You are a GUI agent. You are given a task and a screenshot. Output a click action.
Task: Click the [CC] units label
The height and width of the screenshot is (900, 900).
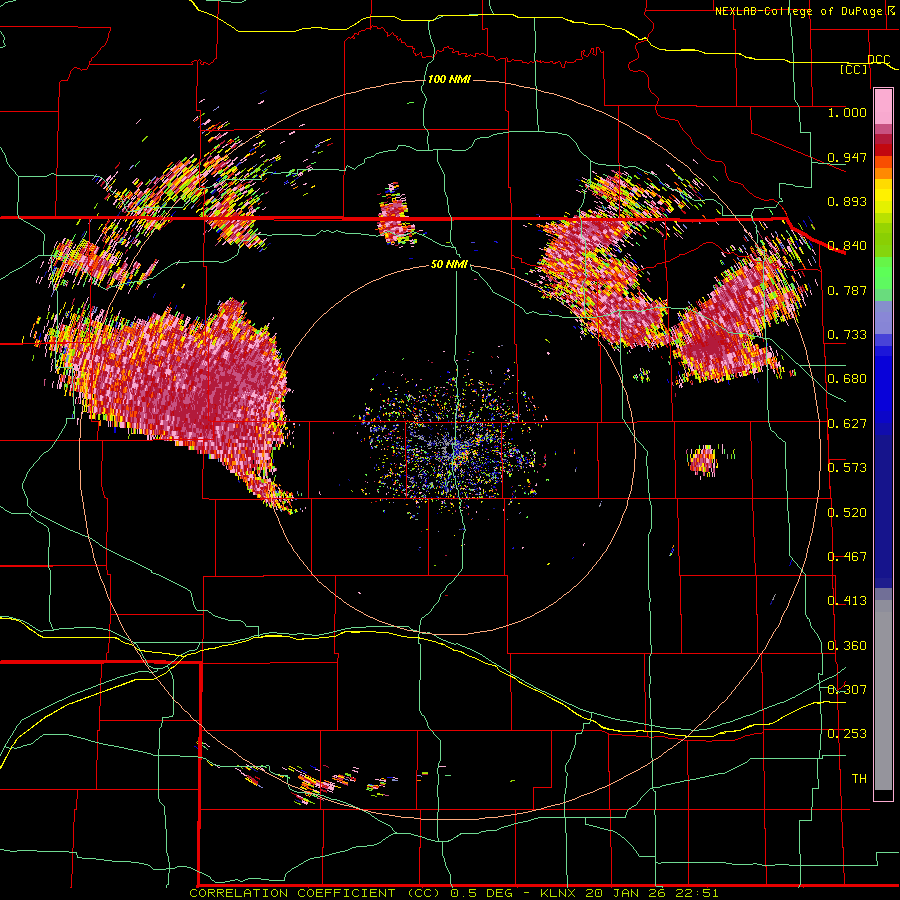[x=854, y=69]
